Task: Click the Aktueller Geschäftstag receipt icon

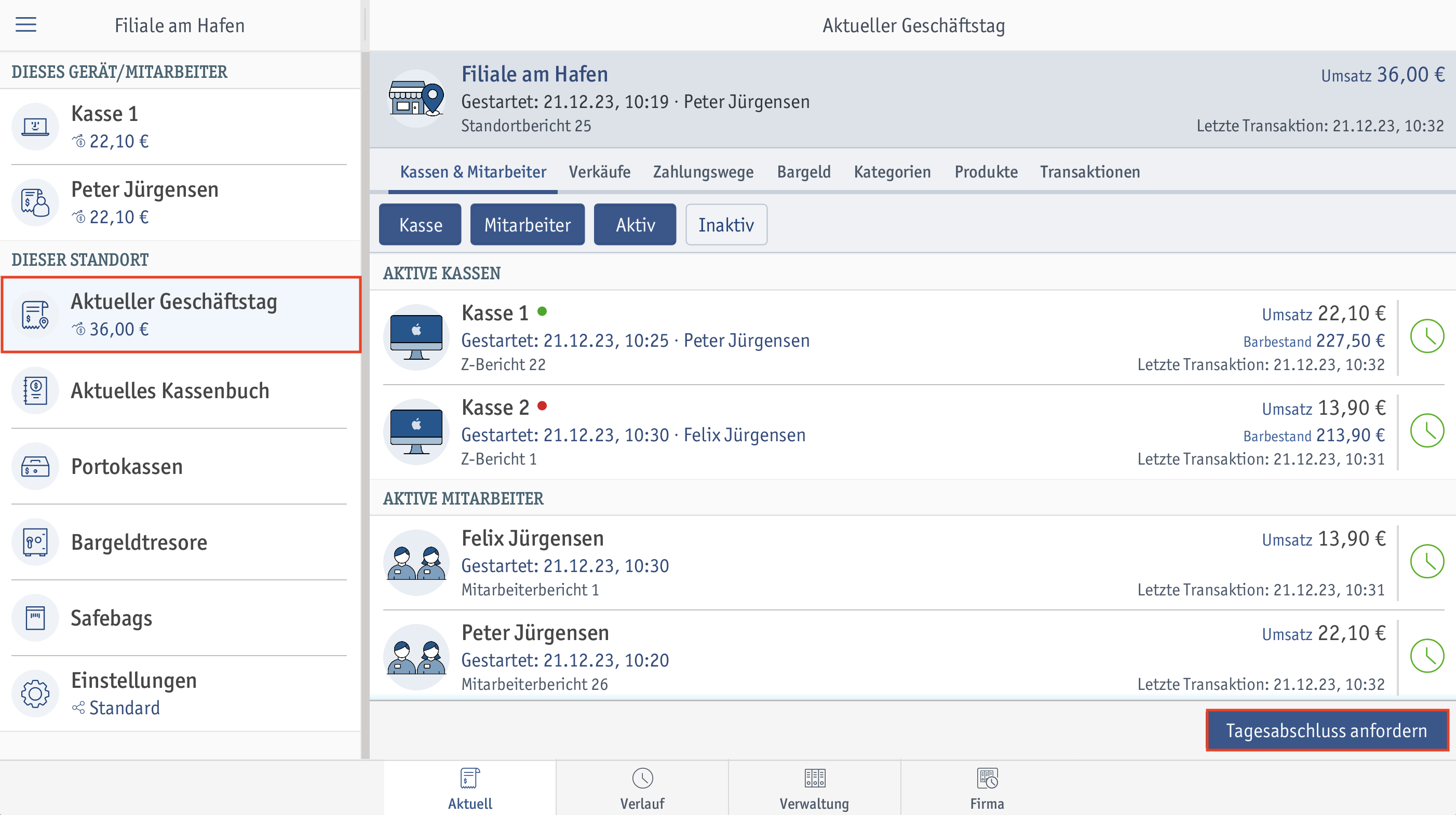Action: (x=35, y=315)
